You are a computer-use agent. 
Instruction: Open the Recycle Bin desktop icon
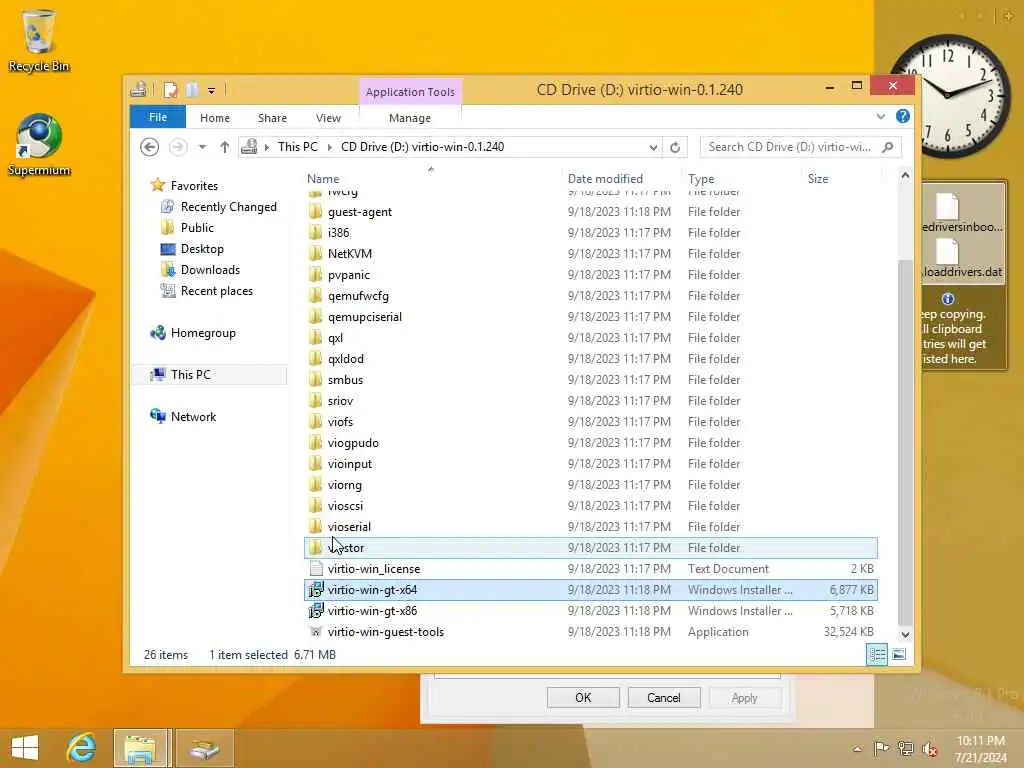point(39,40)
